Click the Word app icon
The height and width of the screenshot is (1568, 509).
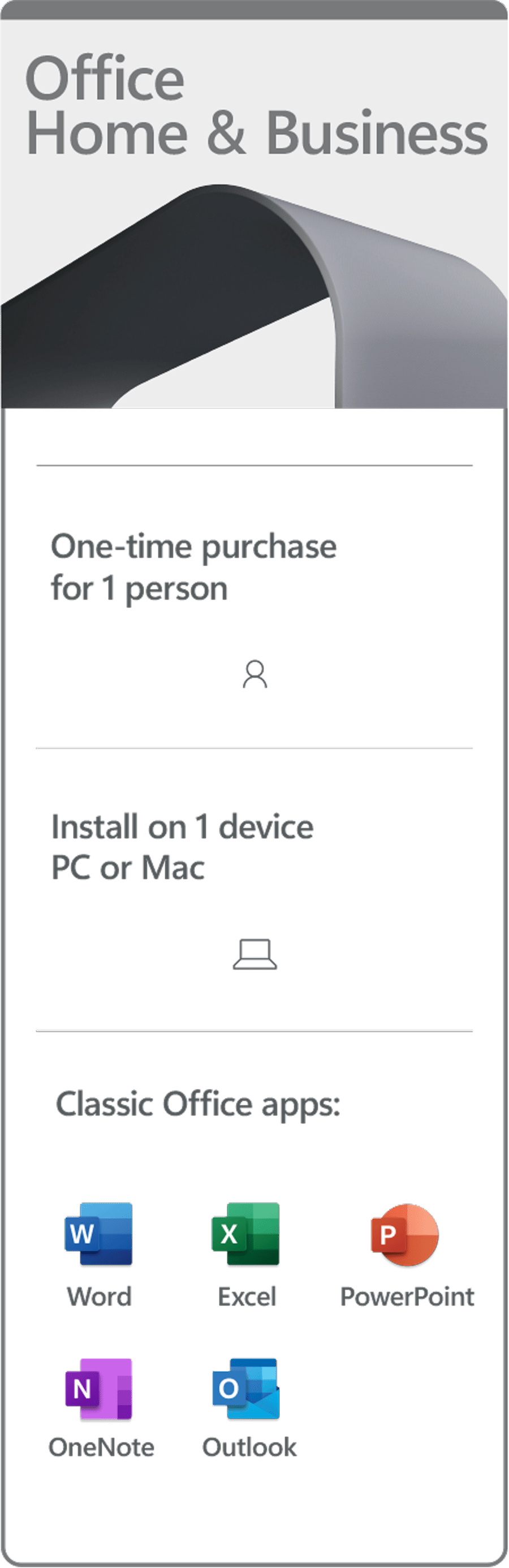point(98,1234)
